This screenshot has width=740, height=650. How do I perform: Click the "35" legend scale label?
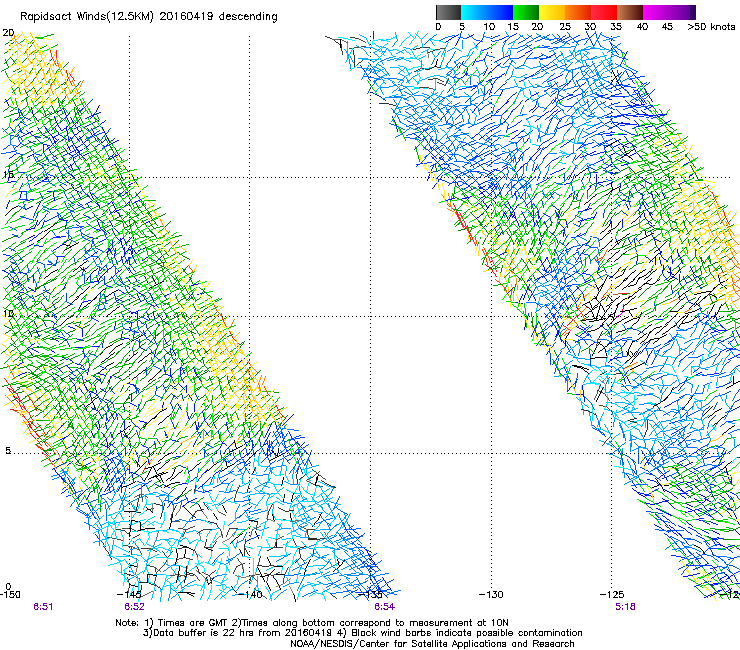pos(616,27)
